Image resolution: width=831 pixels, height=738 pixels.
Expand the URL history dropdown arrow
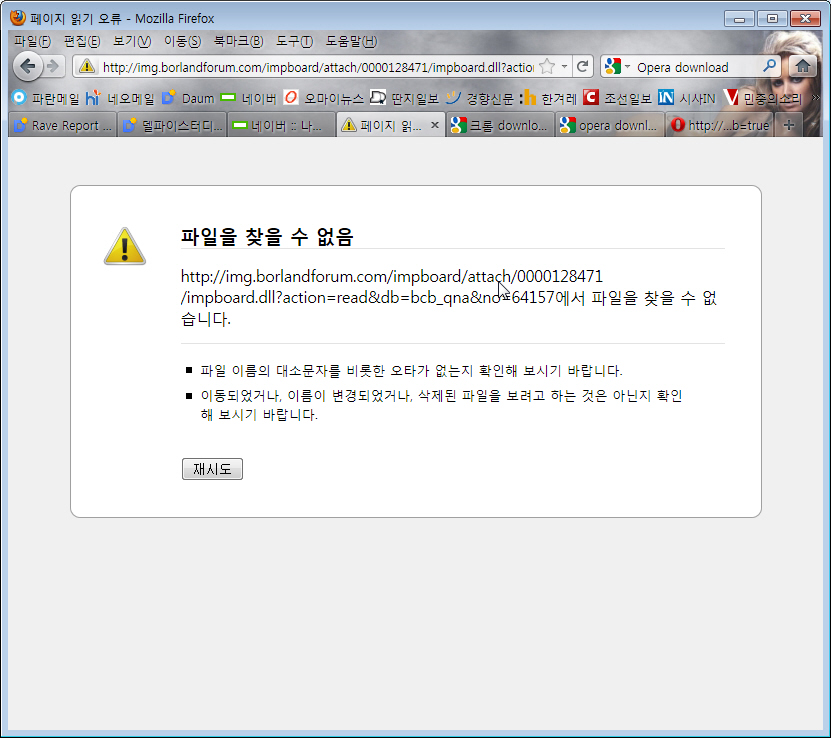tap(564, 67)
